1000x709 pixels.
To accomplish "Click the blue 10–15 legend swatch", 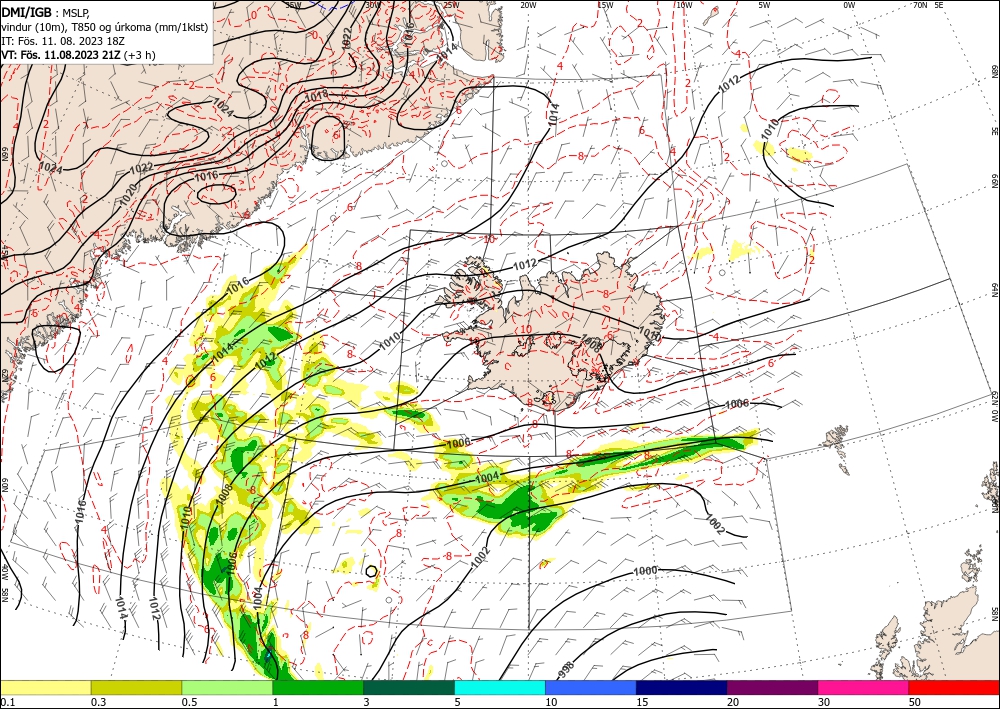I will pyautogui.click(x=591, y=688).
